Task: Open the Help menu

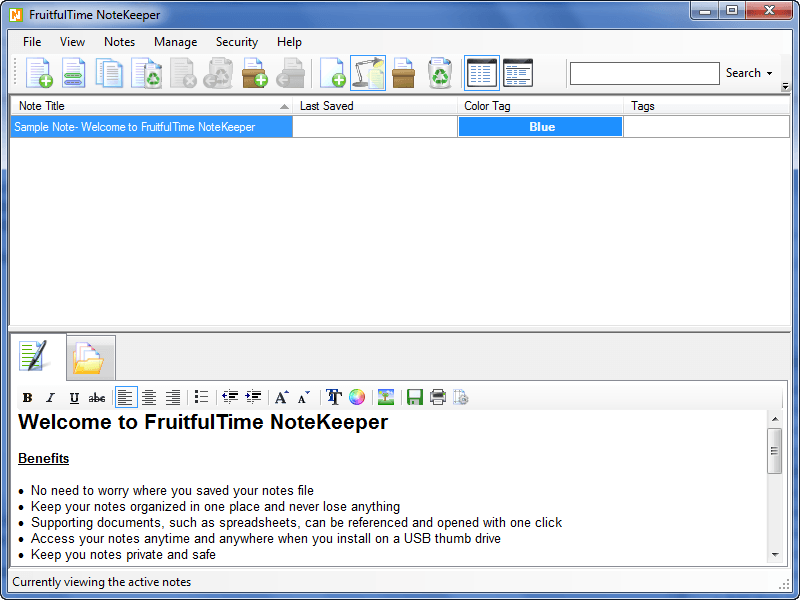Action: (289, 42)
